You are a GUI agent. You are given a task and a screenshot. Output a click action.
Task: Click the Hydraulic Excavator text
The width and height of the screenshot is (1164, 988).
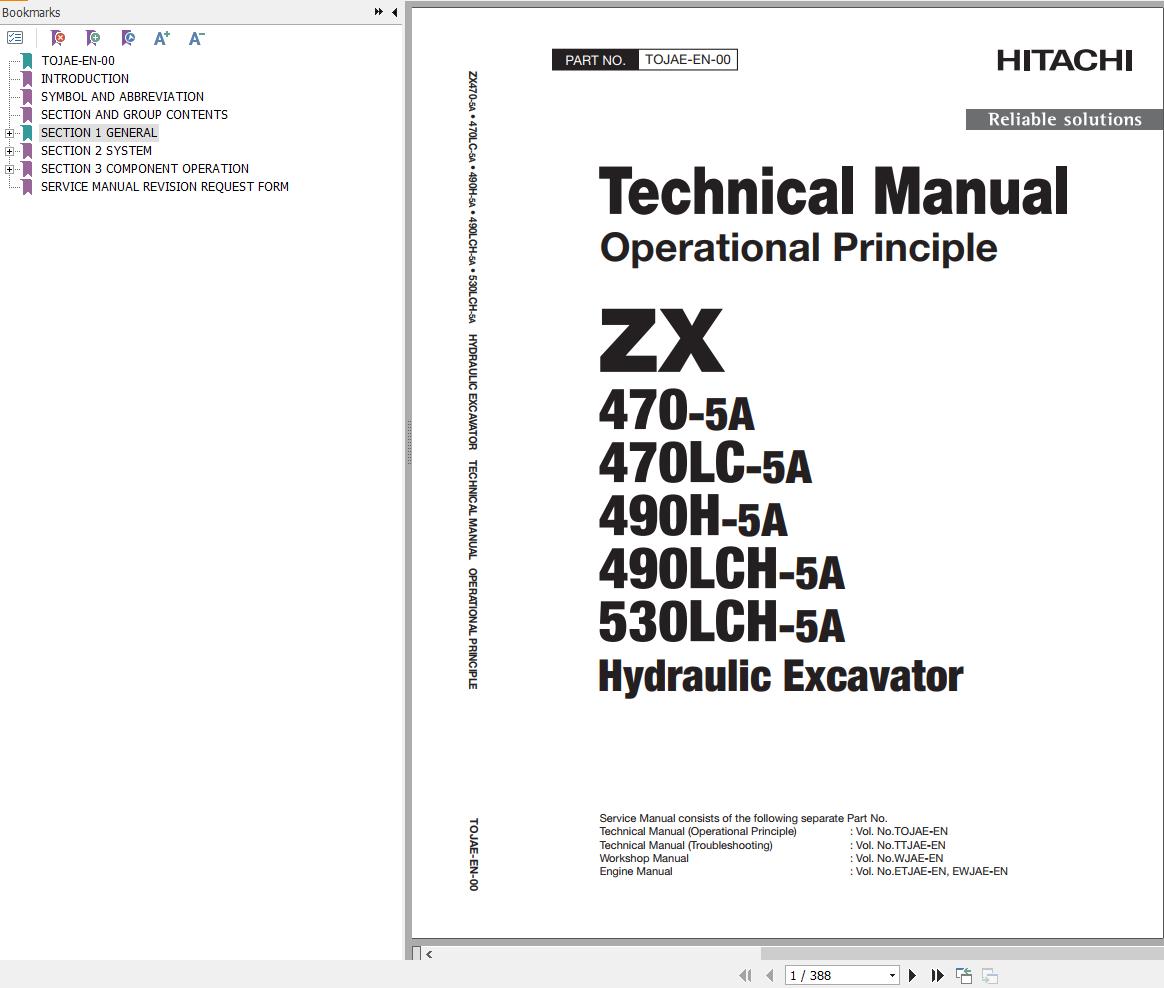click(781, 677)
